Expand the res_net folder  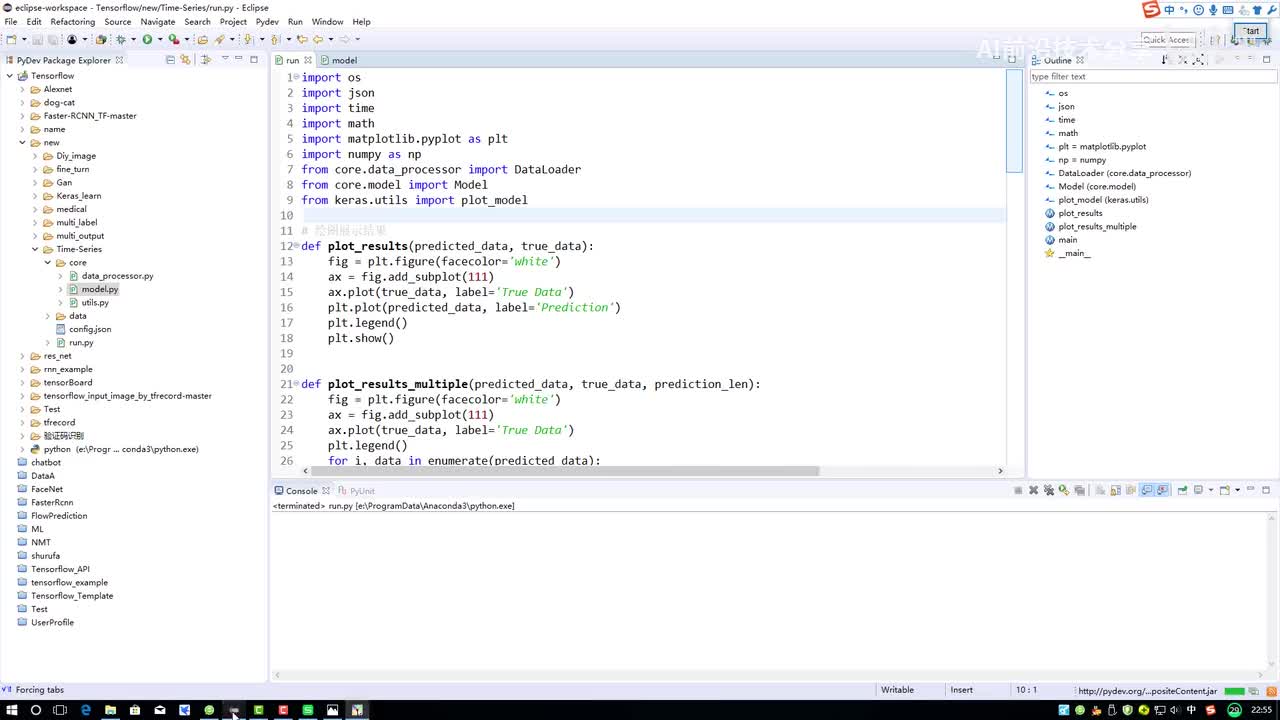click(23, 356)
